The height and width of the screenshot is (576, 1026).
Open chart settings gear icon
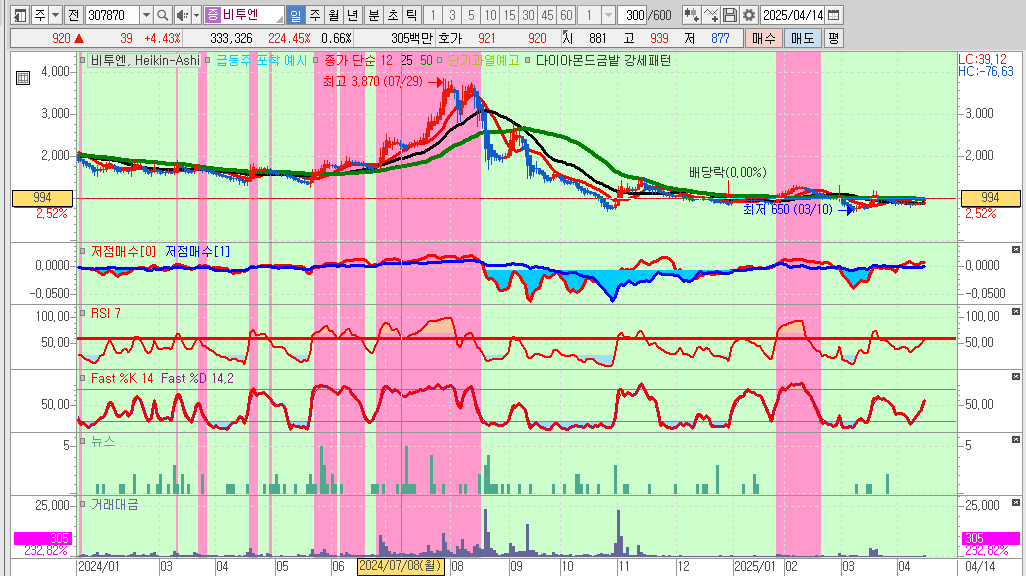click(749, 14)
